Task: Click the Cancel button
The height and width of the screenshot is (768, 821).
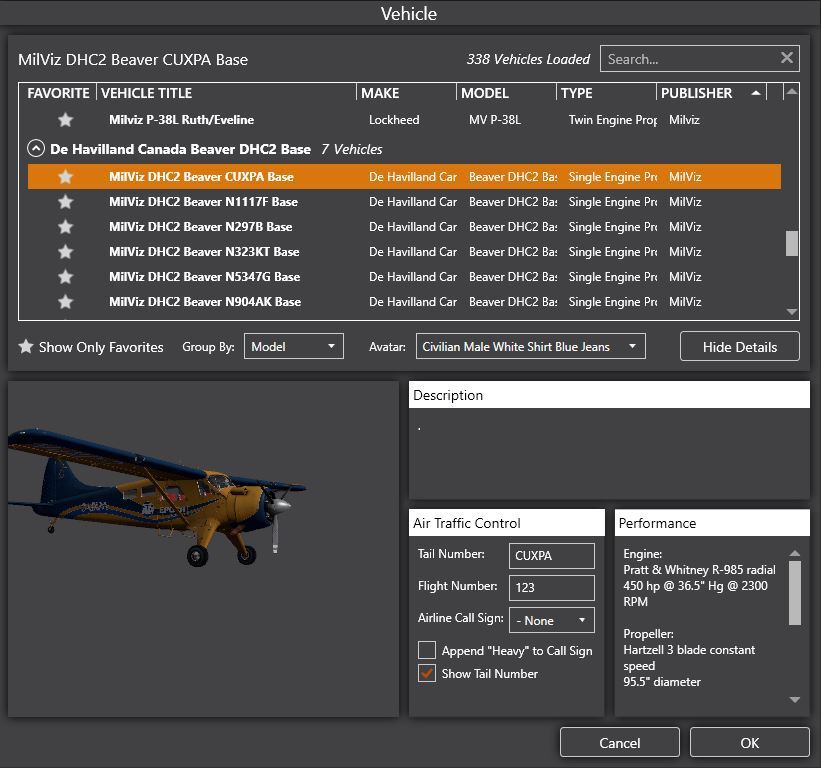Action: click(619, 742)
